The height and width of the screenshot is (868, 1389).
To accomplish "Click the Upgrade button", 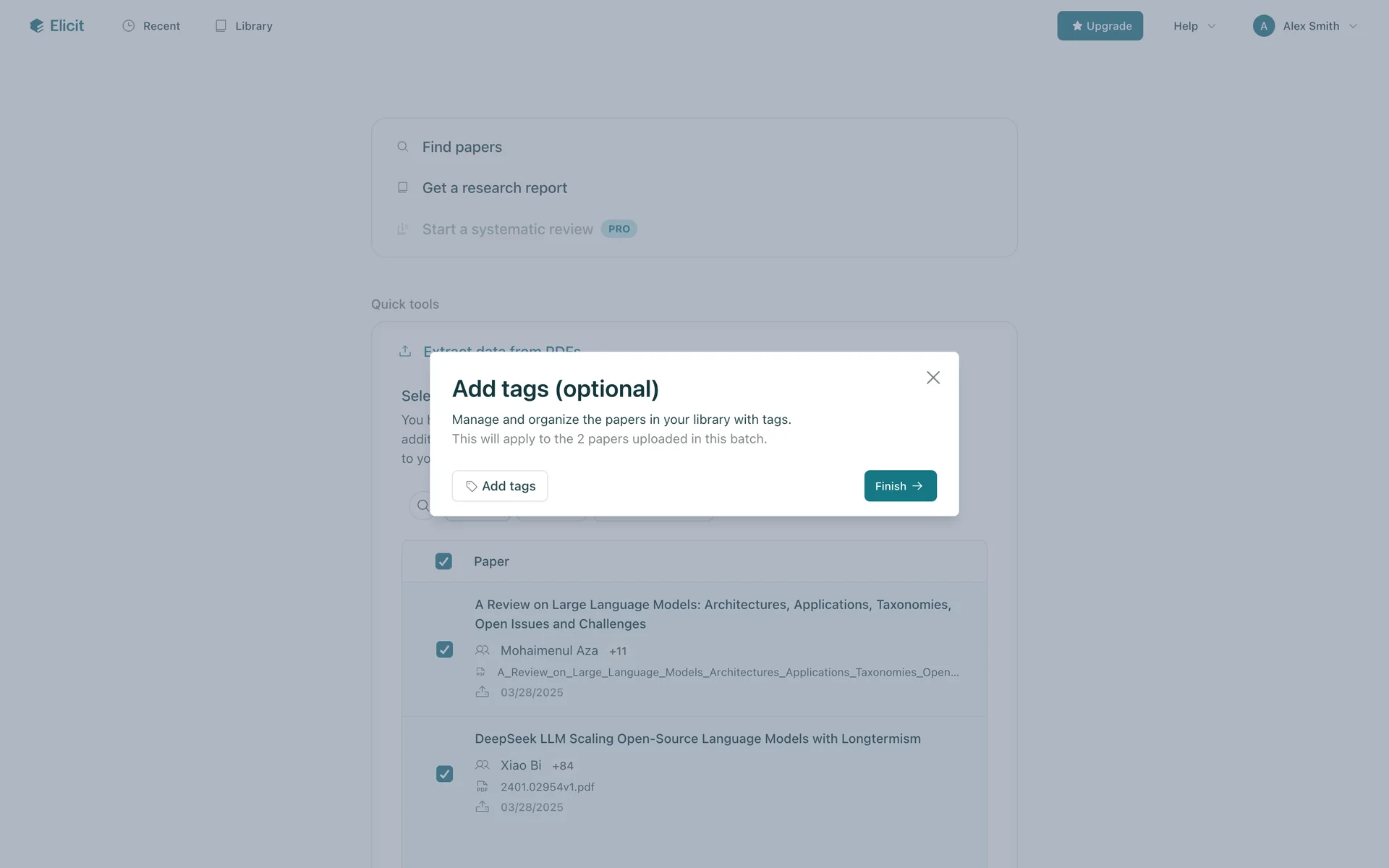I will [x=1100, y=26].
